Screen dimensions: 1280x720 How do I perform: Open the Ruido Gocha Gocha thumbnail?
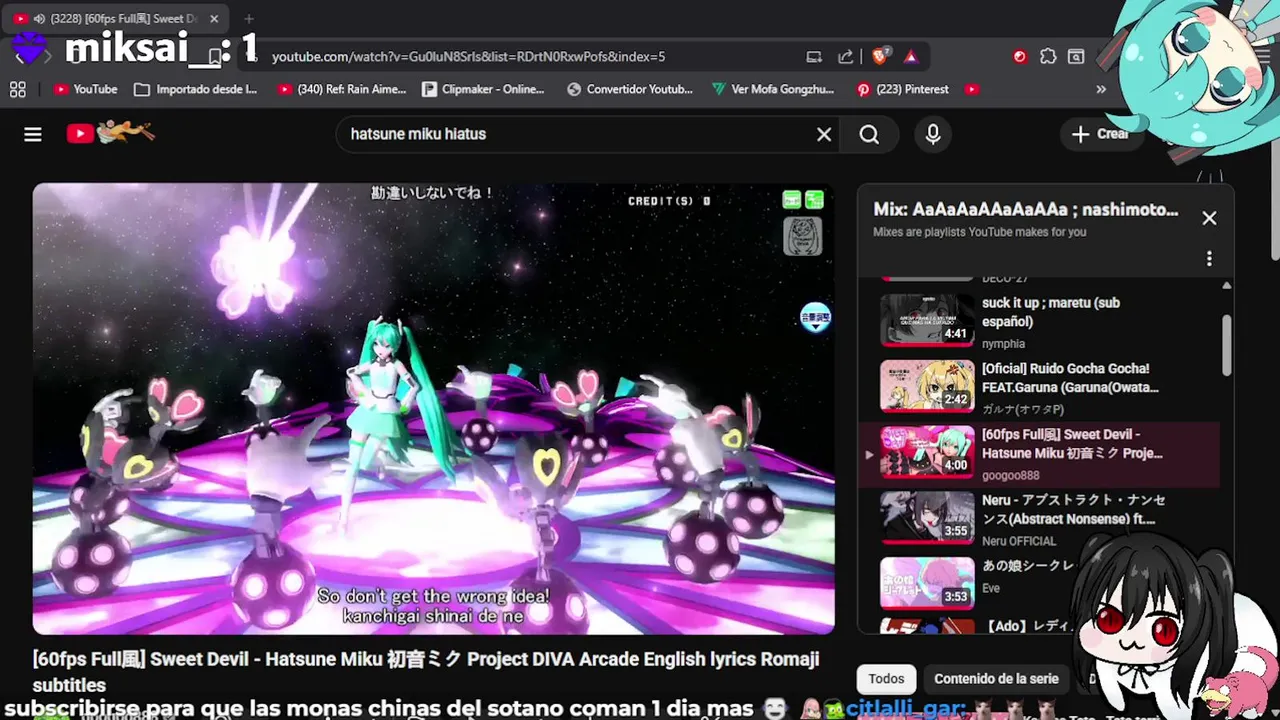(x=927, y=386)
